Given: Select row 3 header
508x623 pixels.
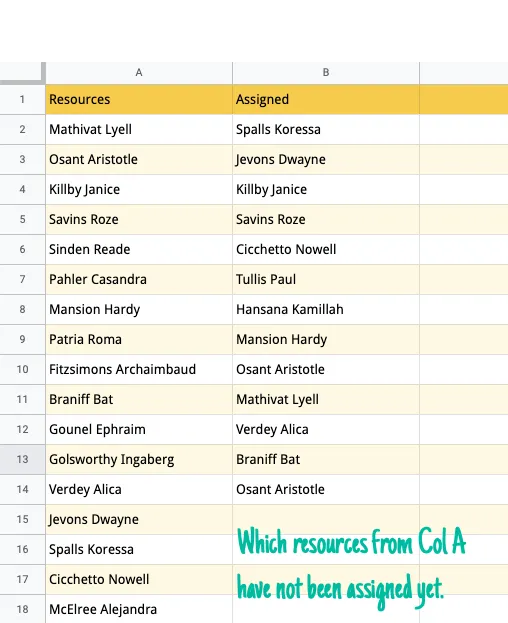Looking at the screenshot, I should click(23, 159).
